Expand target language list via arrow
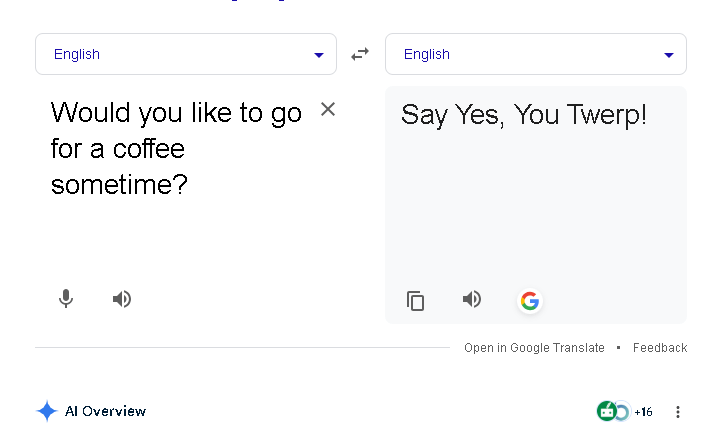The width and height of the screenshot is (721, 433). (669, 55)
